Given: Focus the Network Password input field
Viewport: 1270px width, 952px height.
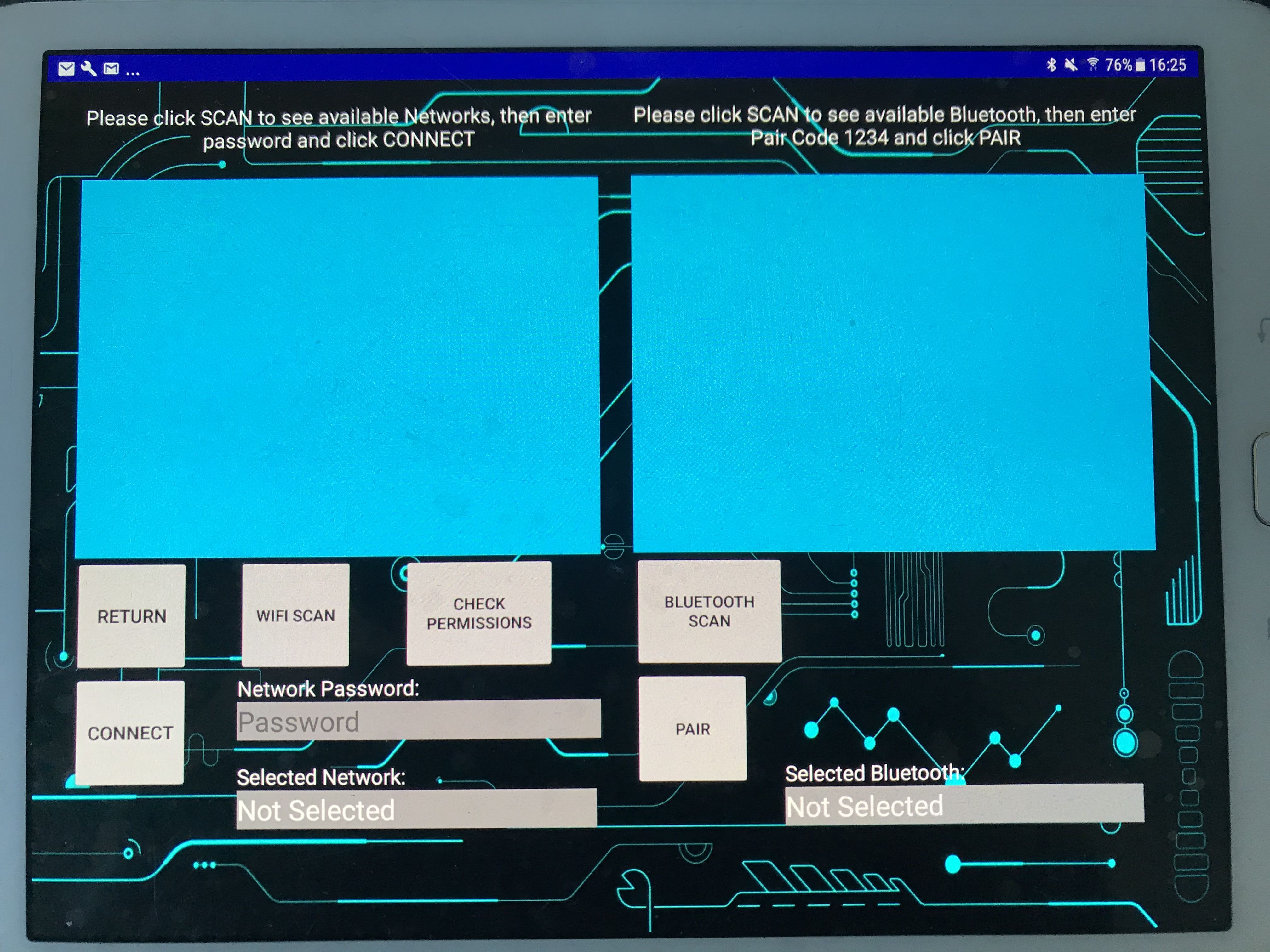Looking at the screenshot, I should [x=419, y=720].
